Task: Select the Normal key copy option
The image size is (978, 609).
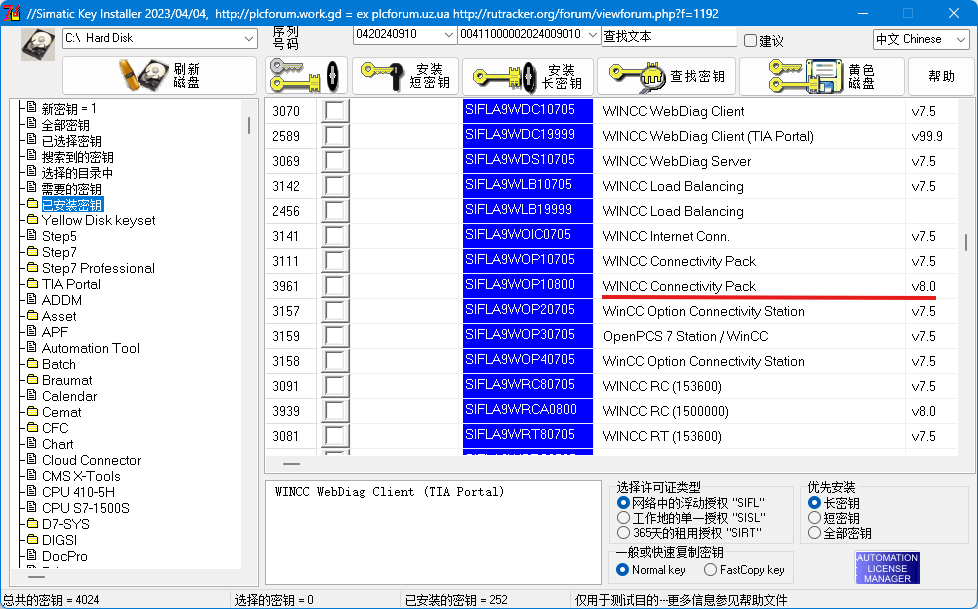Action: click(622, 570)
